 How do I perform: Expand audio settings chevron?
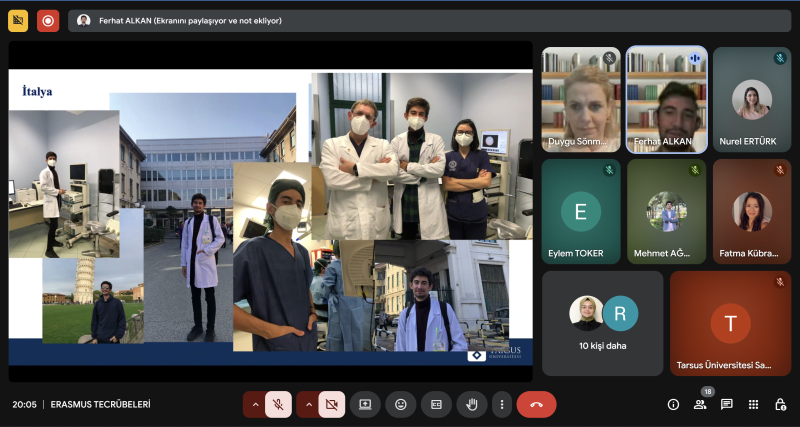pos(255,404)
